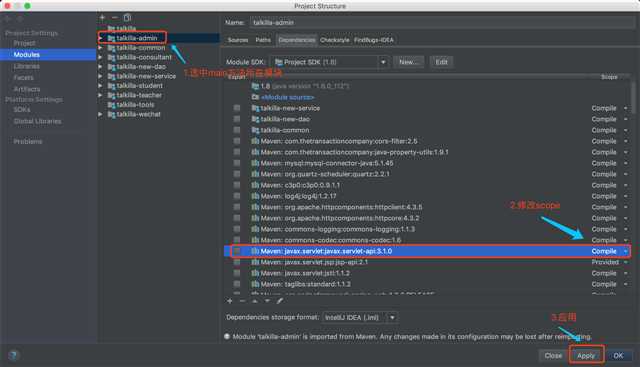Check export box for talkilla-new-service

pos(237,108)
